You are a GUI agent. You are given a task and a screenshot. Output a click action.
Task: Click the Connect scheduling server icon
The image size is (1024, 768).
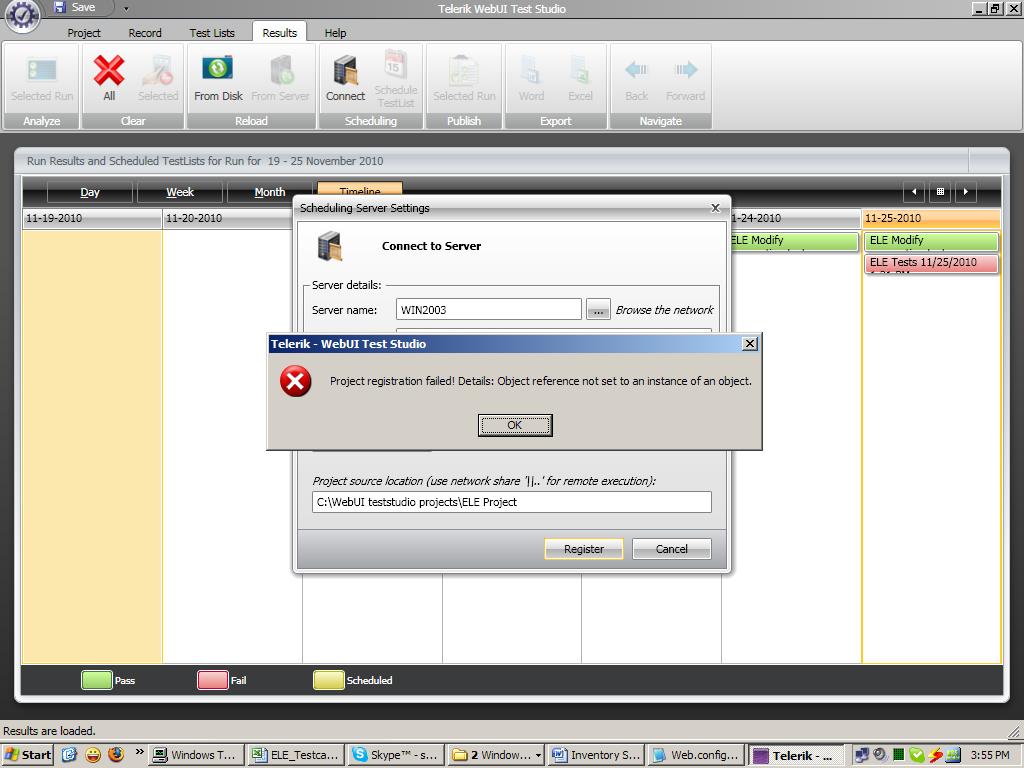click(345, 71)
